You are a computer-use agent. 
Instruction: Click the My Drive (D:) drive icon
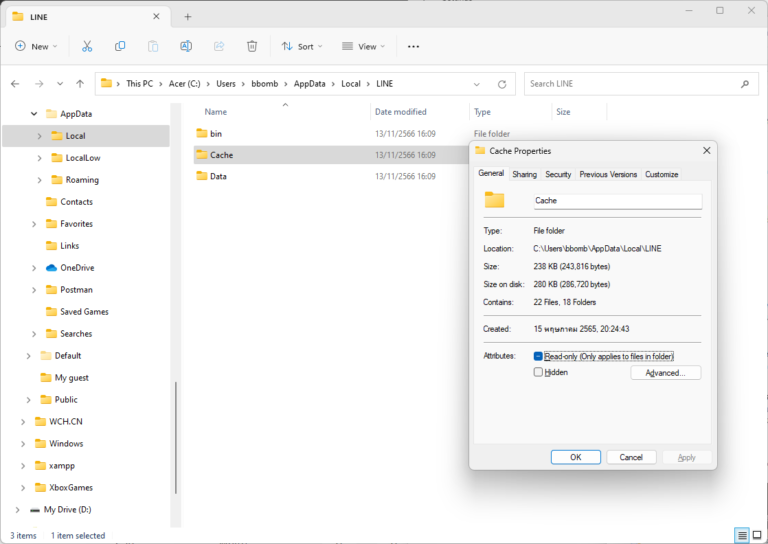[35, 510]
